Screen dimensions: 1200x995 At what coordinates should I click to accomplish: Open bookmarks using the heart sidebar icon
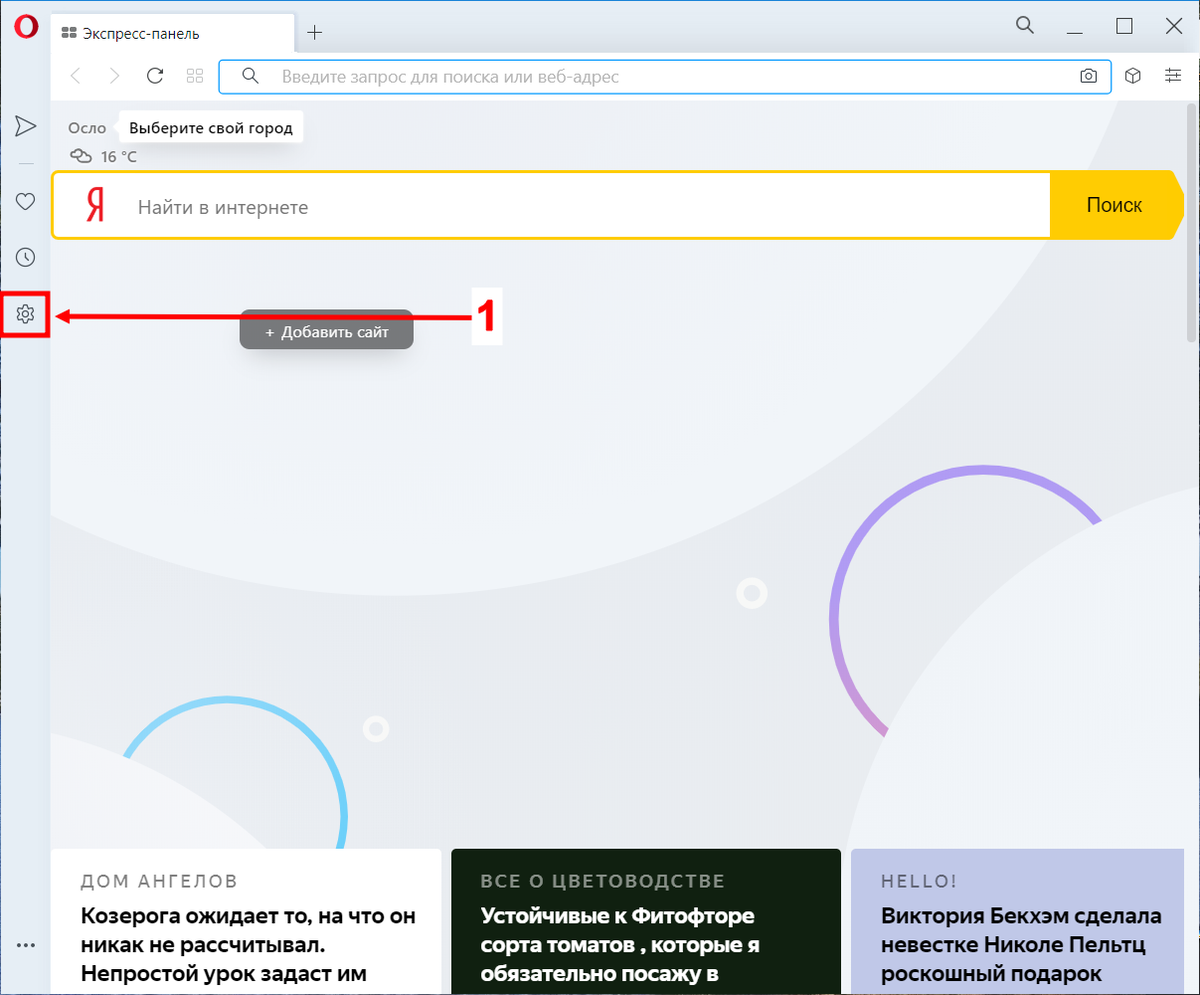25,201
